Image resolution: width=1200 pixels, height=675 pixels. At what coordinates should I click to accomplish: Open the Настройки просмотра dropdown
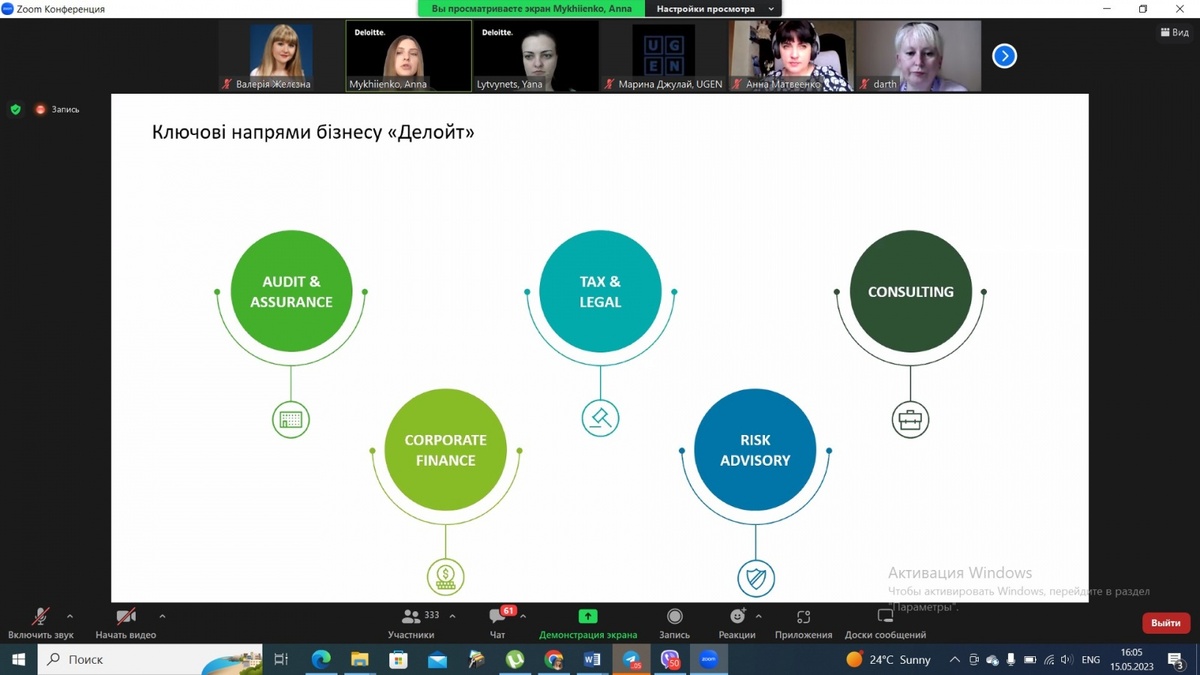(715, 8)
